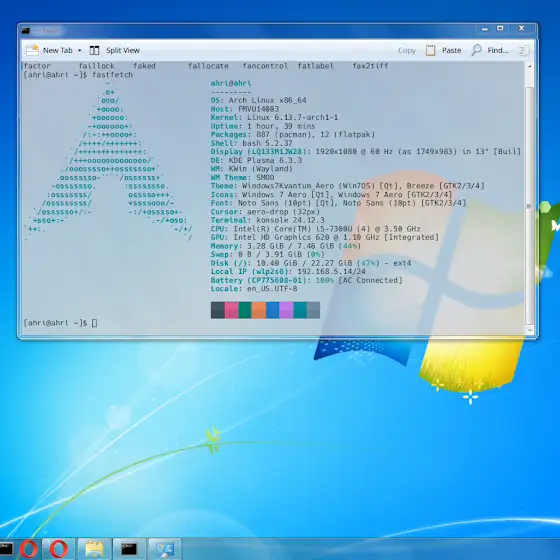Viewport: 560px width, 560px height.
Task: Click the 'Host: FMVU14003' line
Action: click(x=245, y=109)
